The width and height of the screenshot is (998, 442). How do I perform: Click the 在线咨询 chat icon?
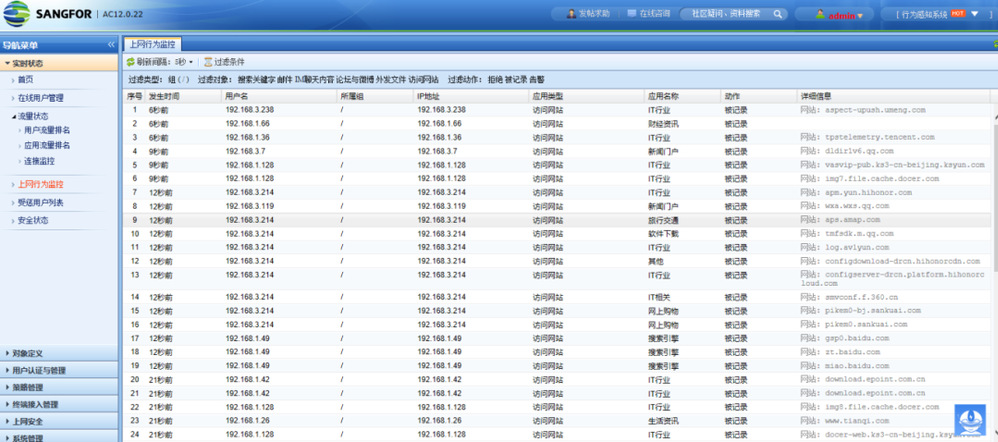tap(632, 14)
